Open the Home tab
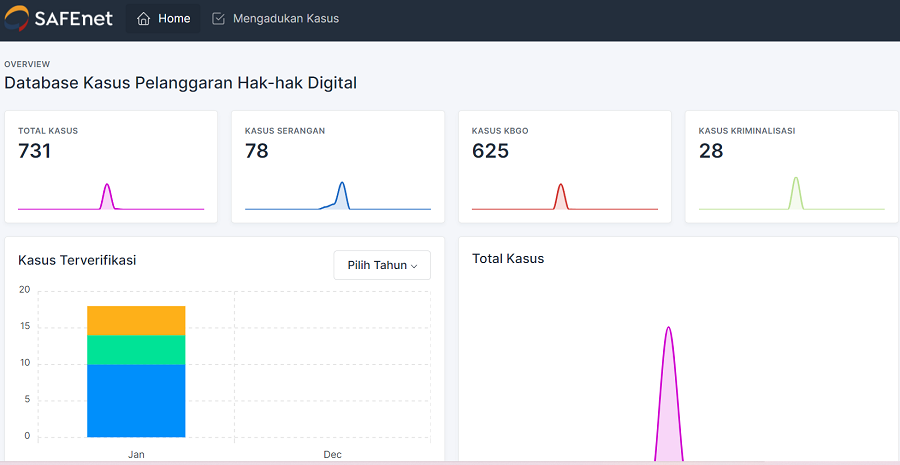 pos(163,19)
